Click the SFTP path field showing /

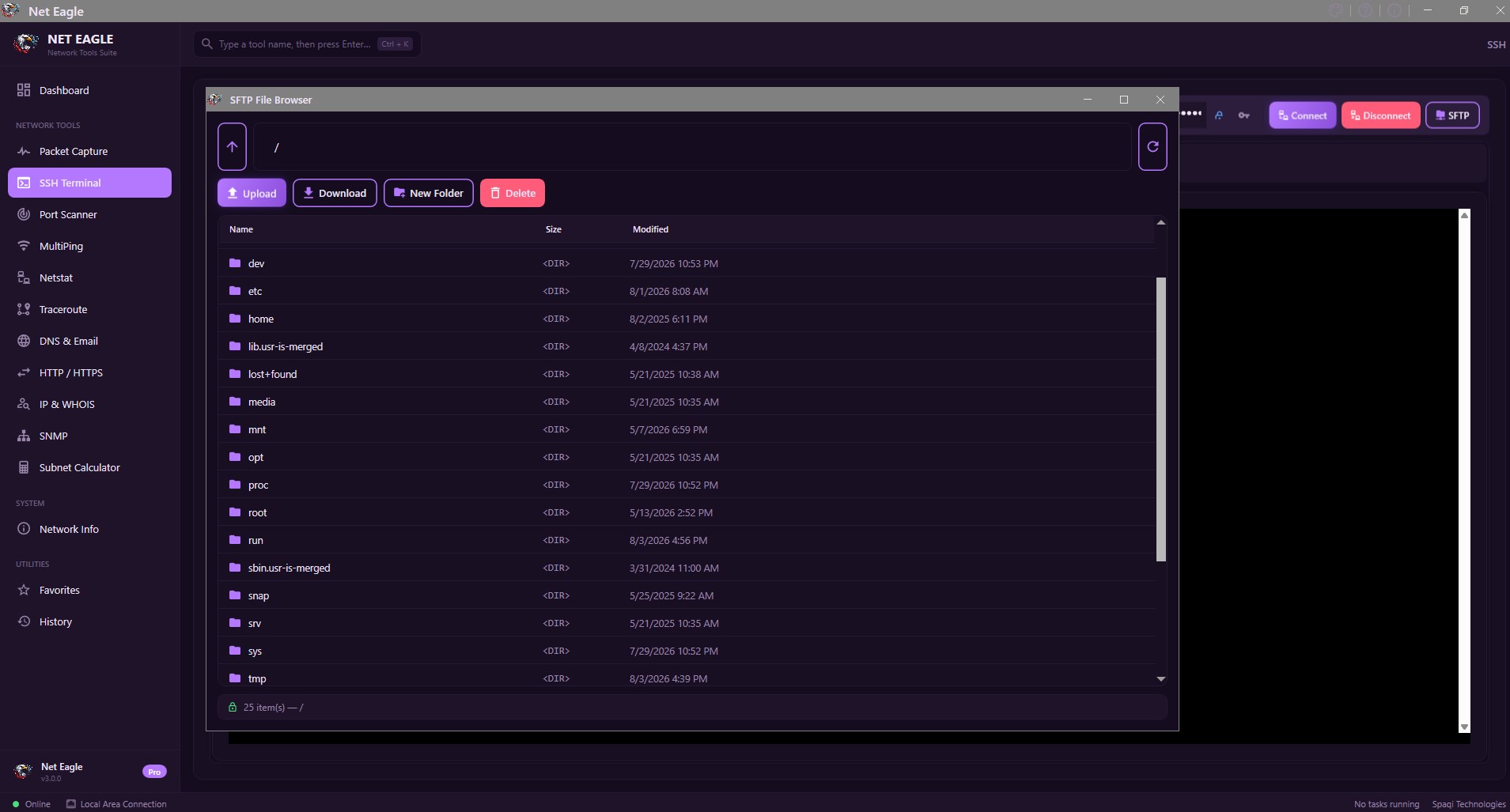(691, 146)
